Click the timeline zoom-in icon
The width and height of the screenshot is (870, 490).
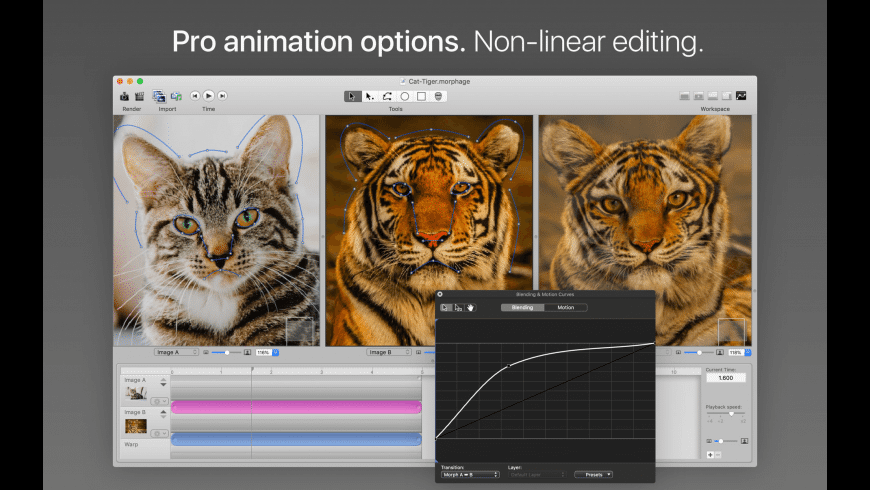tap(744, 441)
